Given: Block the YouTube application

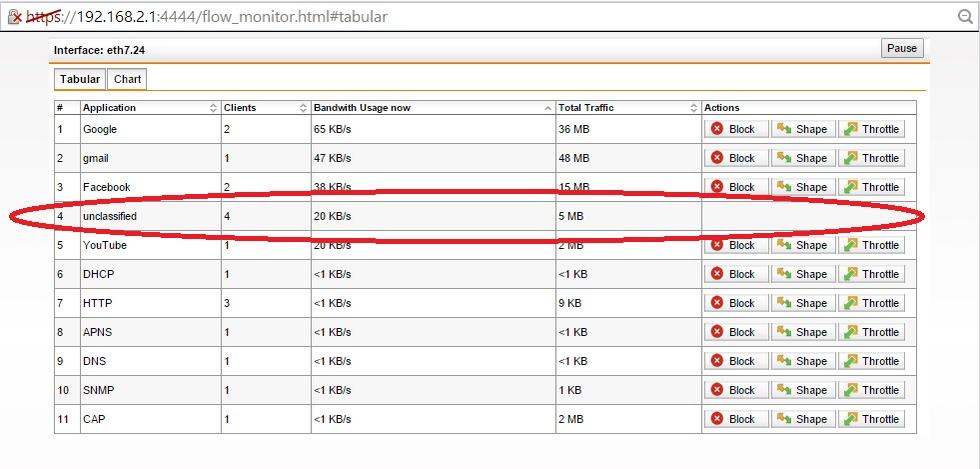Looking at the screenshot, I should pos(736,245).
